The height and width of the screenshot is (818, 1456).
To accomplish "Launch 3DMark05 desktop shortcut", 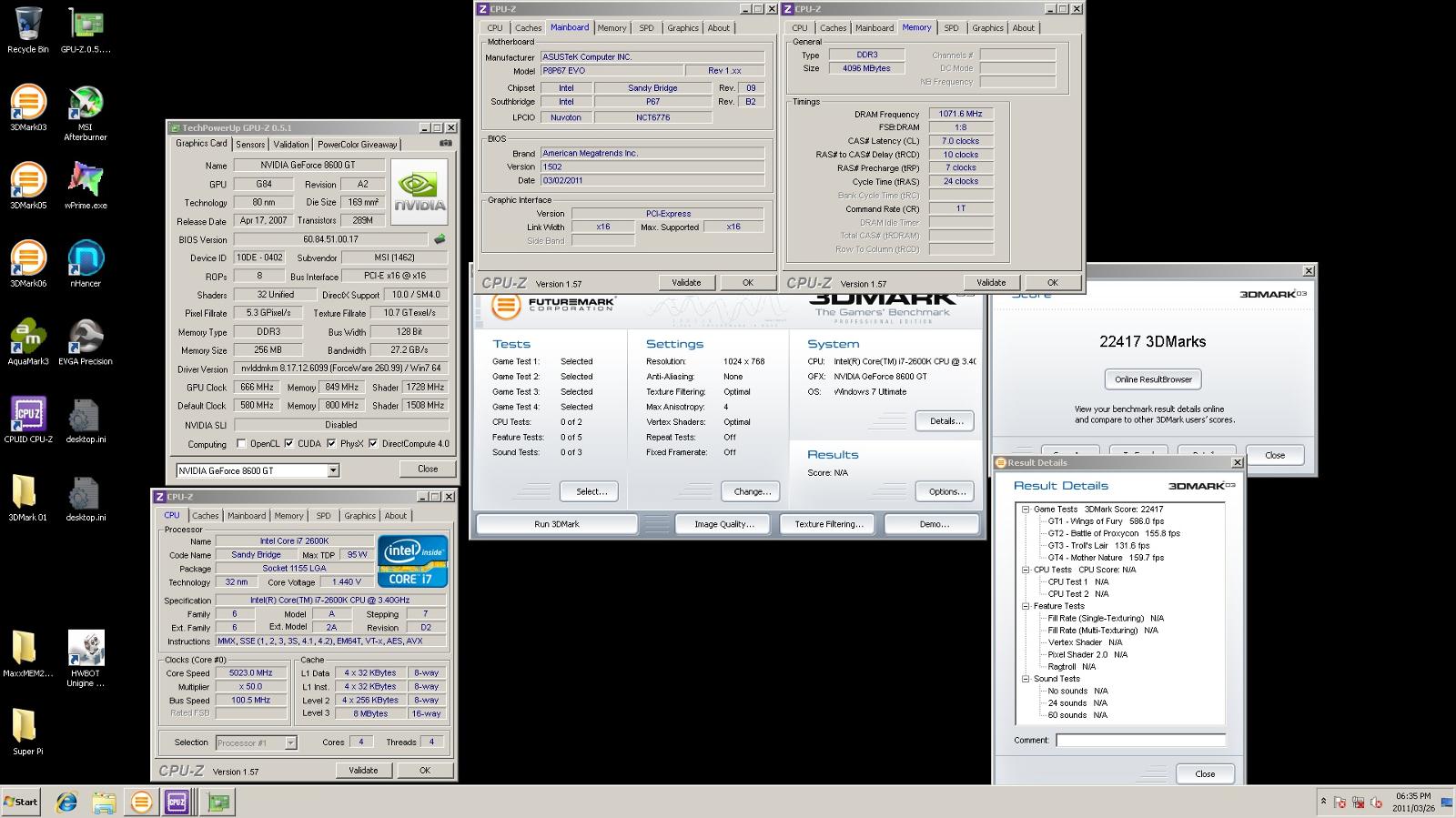I will click(28, 186).
